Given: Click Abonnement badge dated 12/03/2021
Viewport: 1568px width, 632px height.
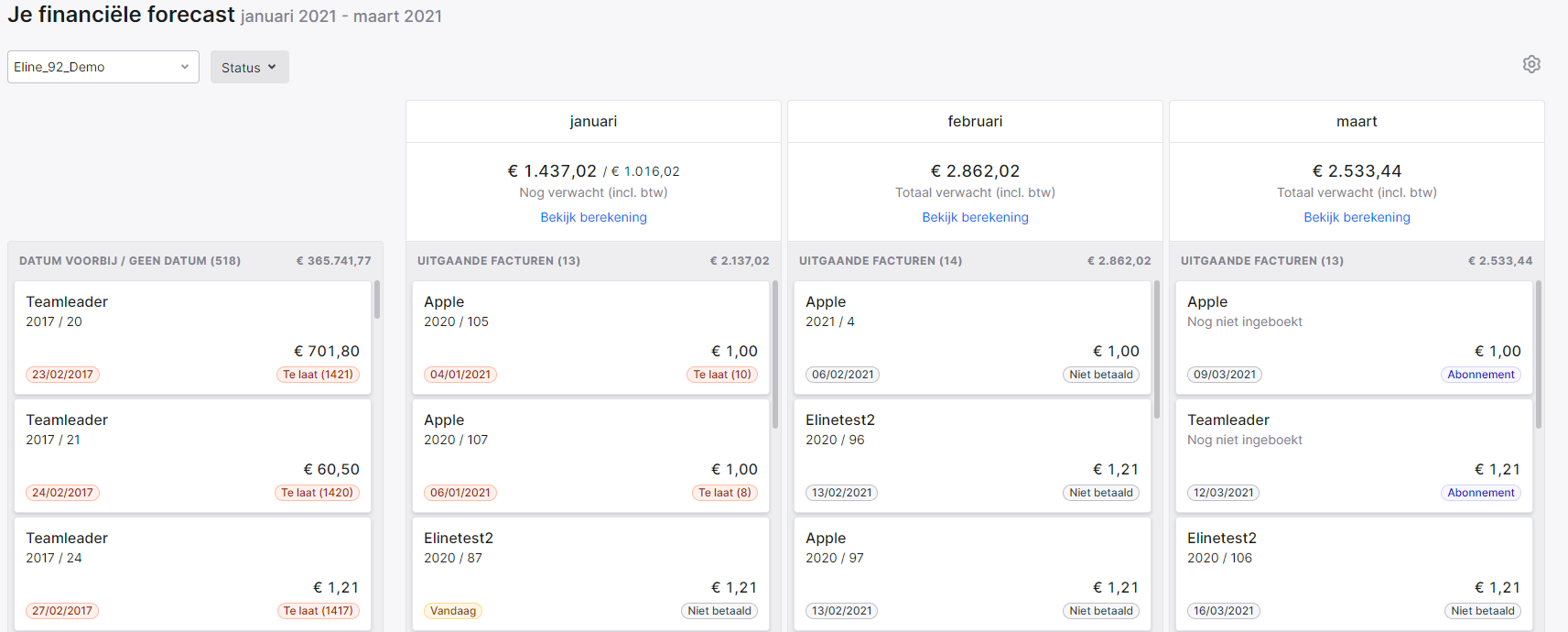Looking at the screenshot, I should click(x=1481, y=493).
